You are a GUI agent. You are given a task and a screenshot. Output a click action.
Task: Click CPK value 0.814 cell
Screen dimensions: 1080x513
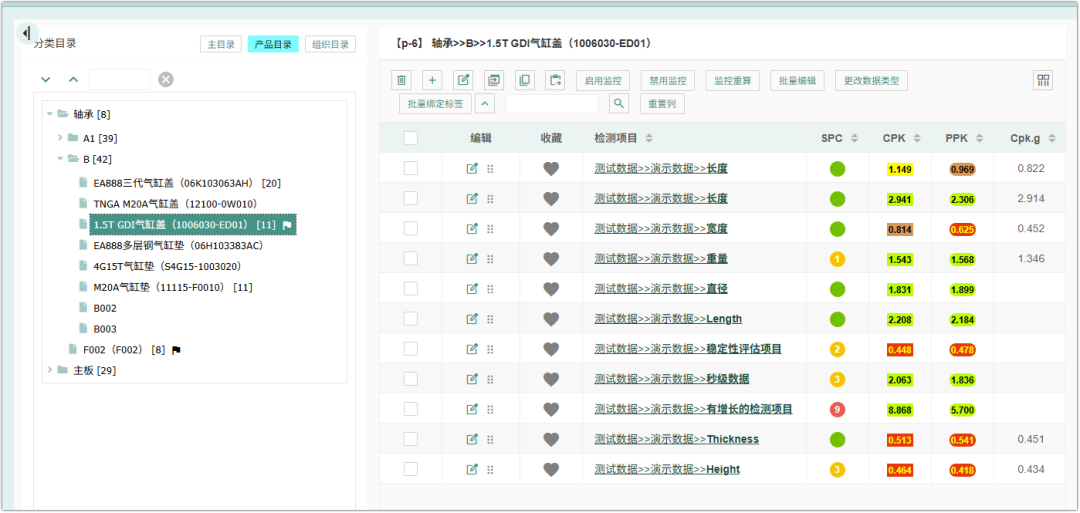[900, 229]
